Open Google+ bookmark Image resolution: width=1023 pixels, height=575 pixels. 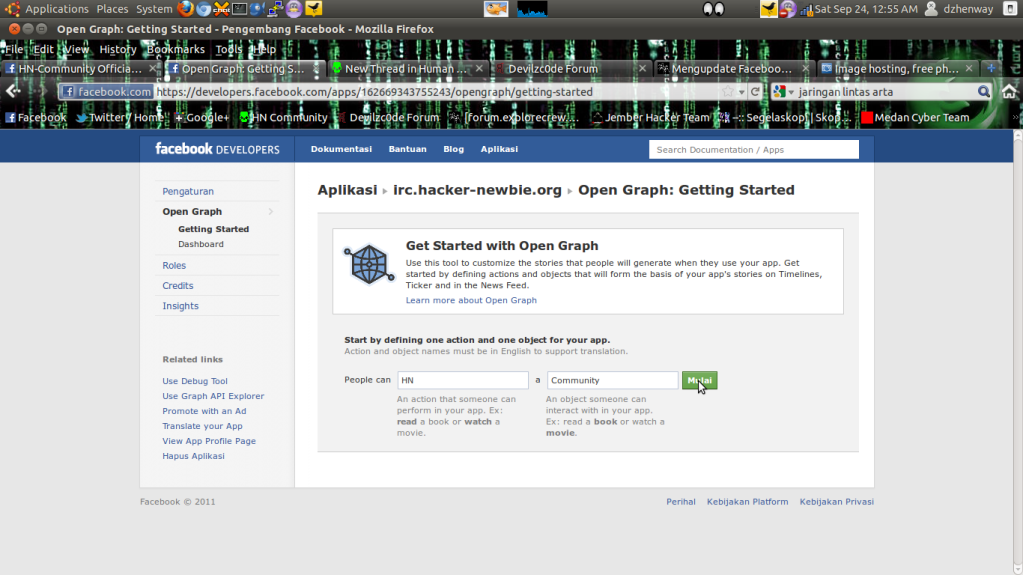202,117
